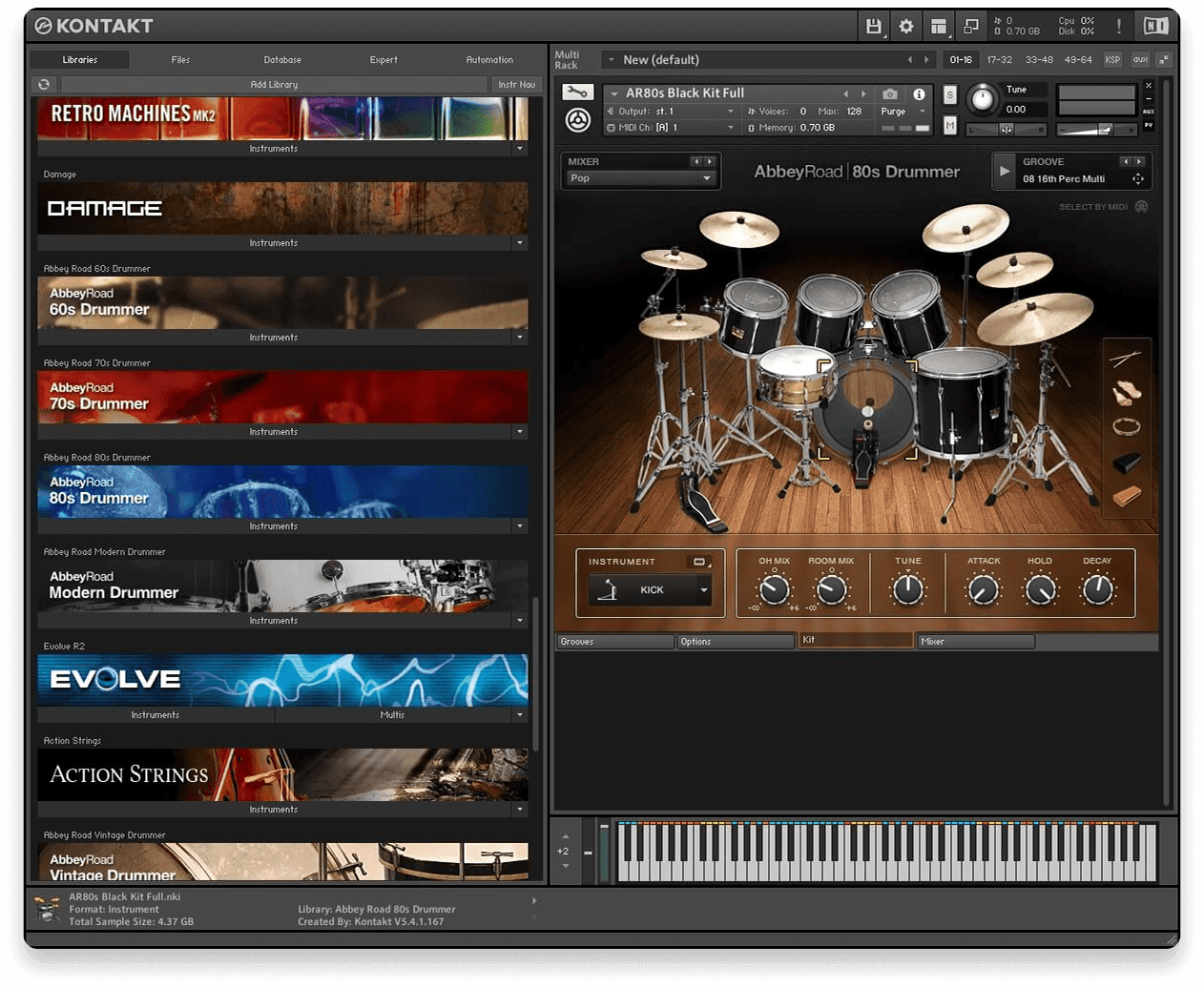Select the tambourine icon on the right panel

[x=1127, y=427]
